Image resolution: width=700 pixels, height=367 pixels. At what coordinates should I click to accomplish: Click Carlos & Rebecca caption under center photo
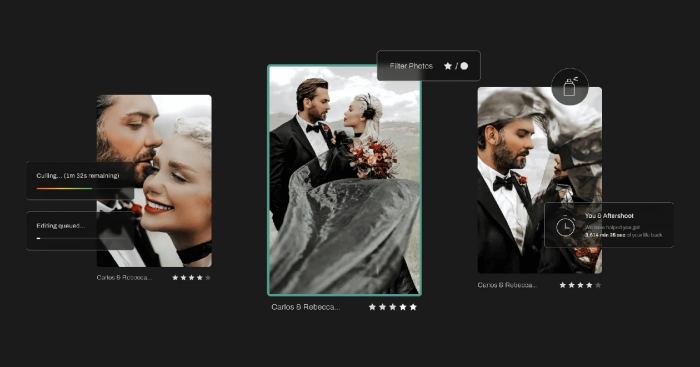pos(305,307)
